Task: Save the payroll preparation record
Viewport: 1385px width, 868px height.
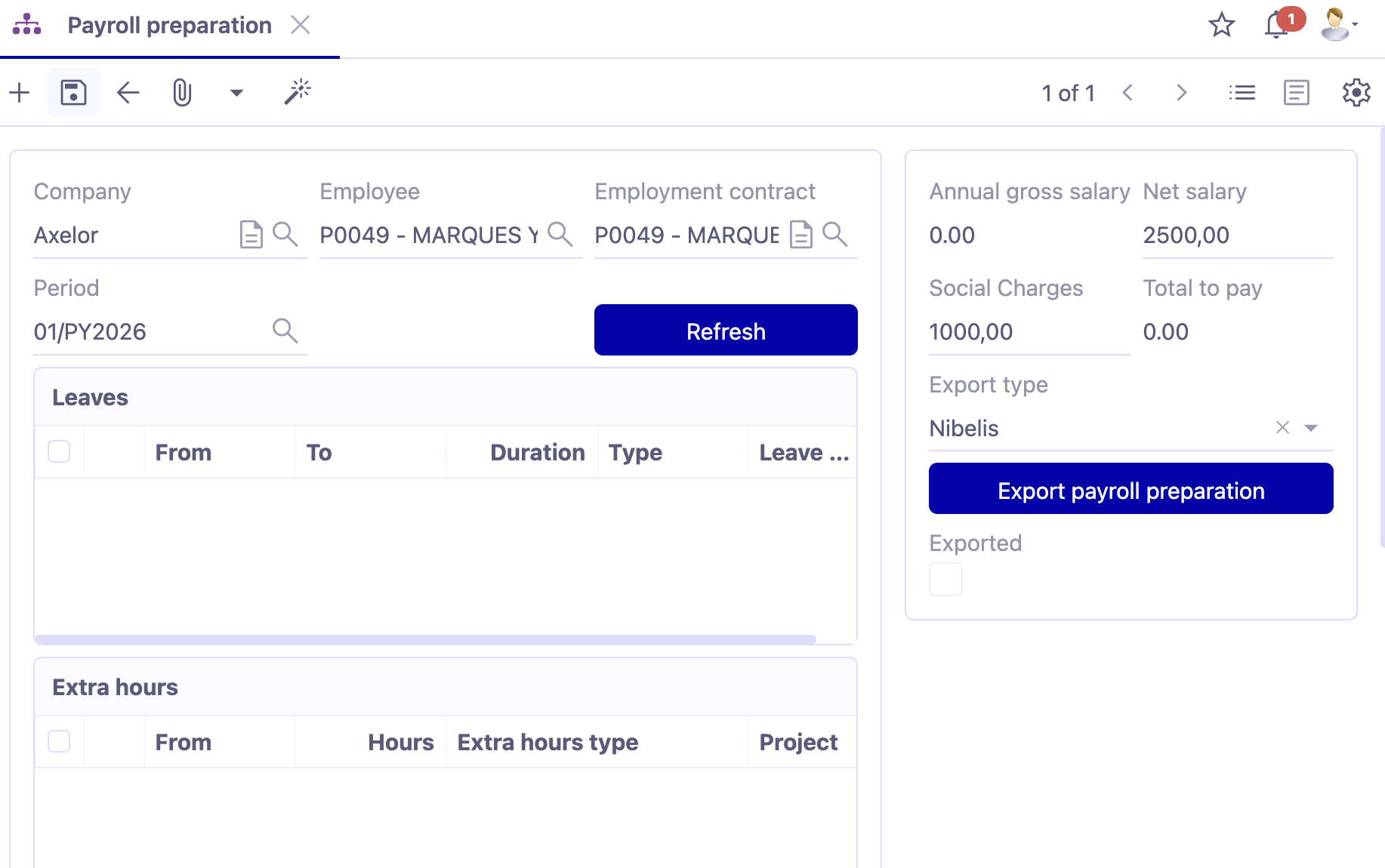Action: coord(73,92)
